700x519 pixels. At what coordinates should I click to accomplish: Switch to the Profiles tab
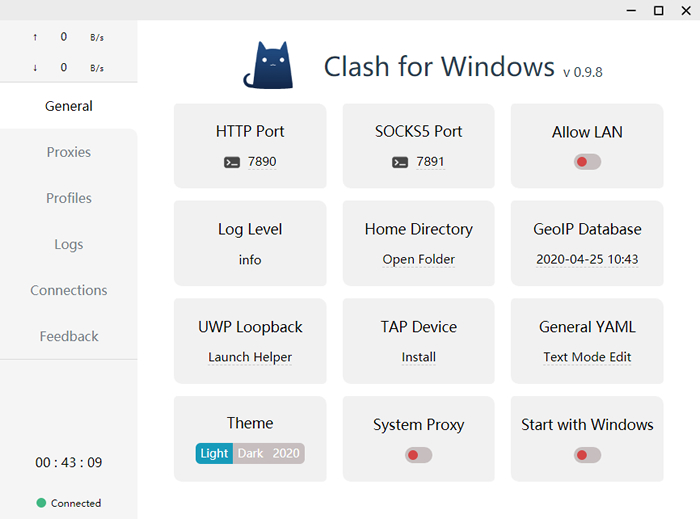click(68, 198)
